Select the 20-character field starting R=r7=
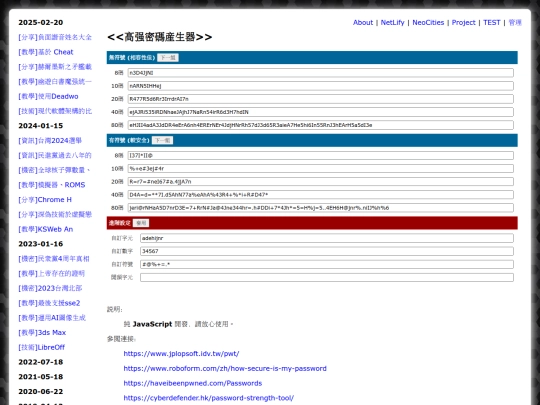 pyautogui.click(x=321, y=181)
